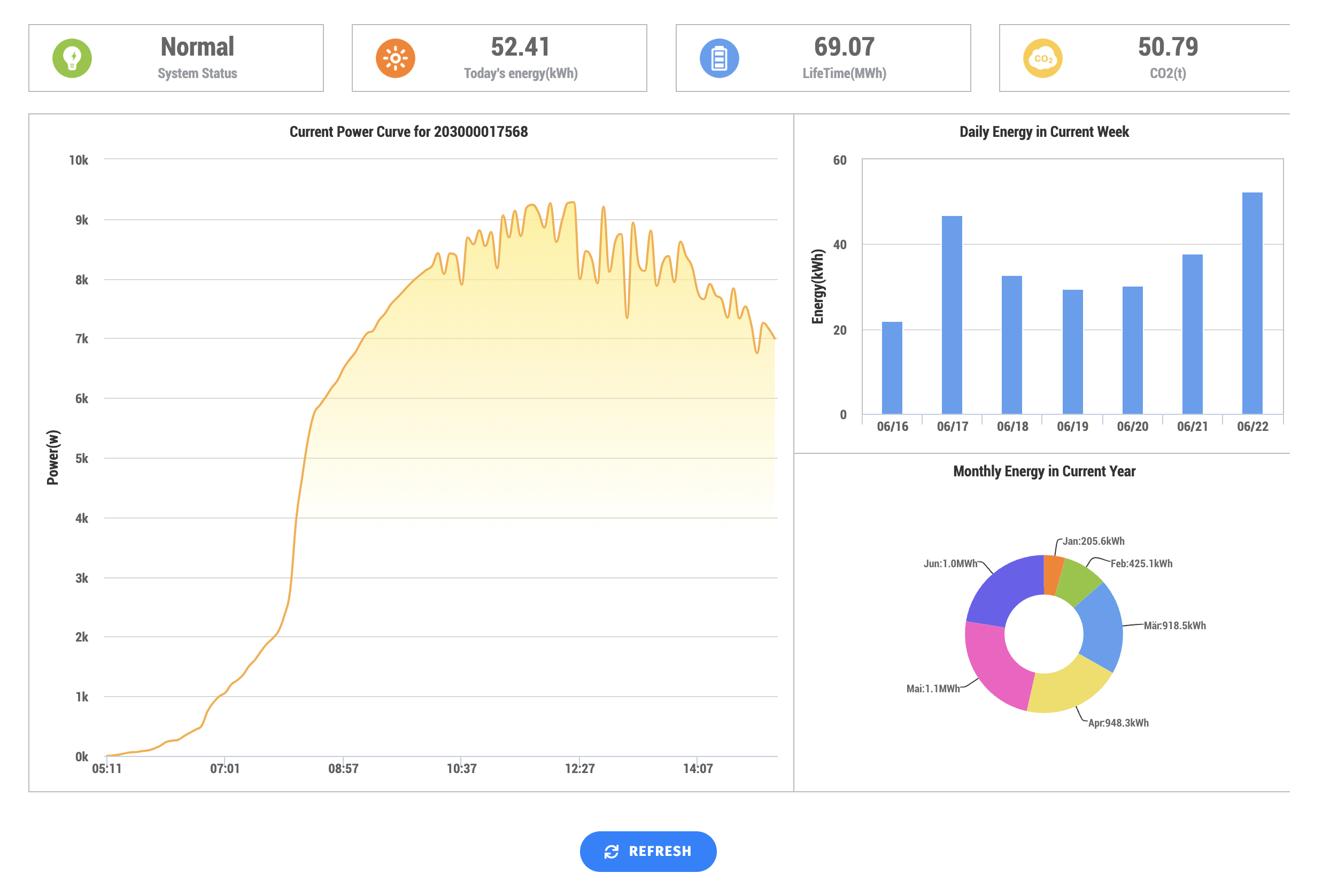Click the yellow CO2 cloud icon
This screenshot has height=896, width=1330.
1043,58
